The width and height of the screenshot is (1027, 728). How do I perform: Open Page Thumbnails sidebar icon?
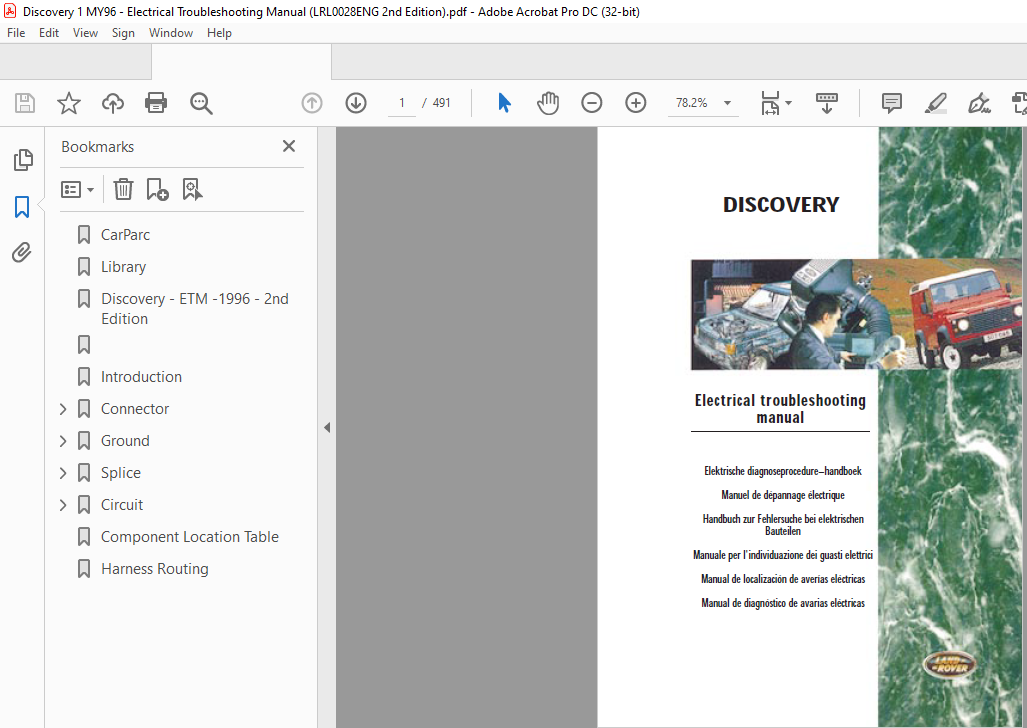(23, 159)
